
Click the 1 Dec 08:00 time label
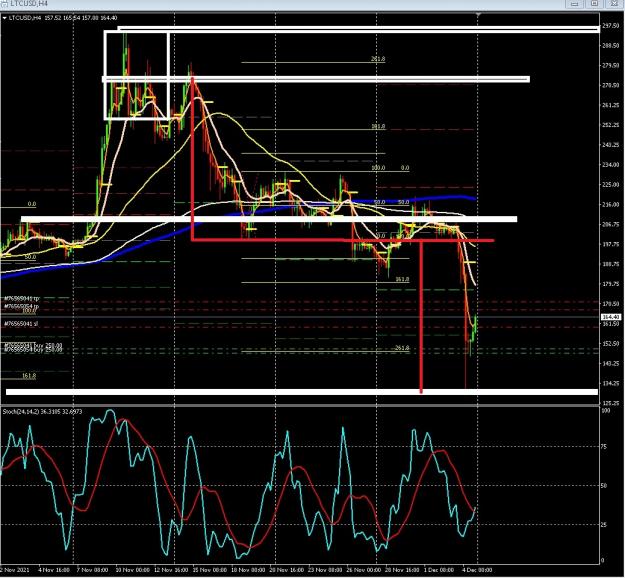[x=438, y=570]
